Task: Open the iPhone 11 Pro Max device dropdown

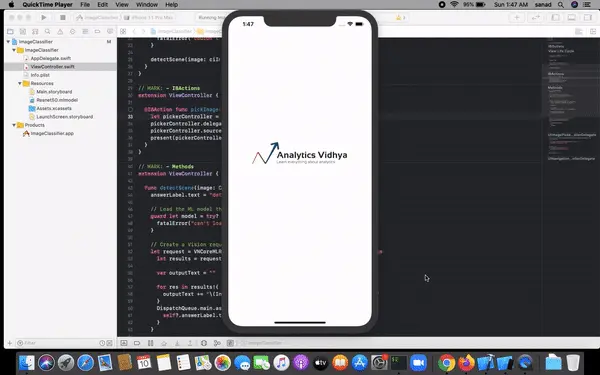Action: click(x=152, y=18)
